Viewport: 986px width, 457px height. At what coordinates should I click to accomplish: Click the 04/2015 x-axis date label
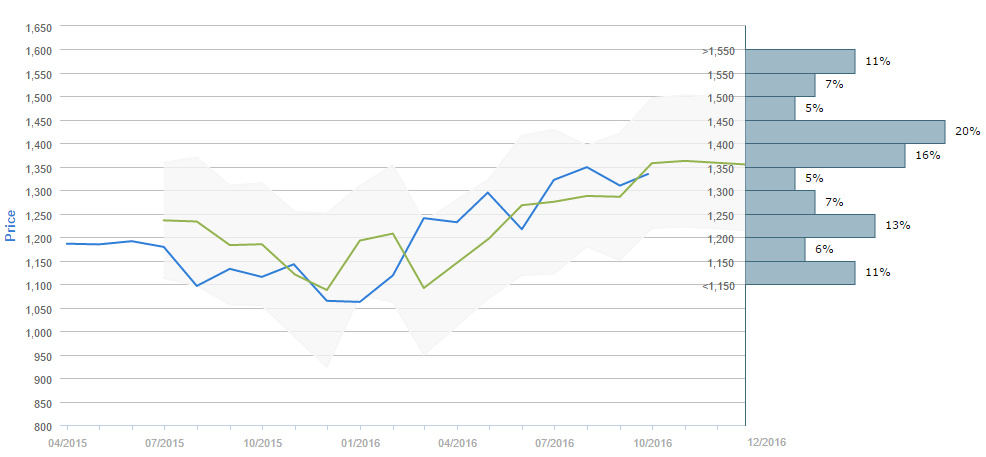[67, 441]
